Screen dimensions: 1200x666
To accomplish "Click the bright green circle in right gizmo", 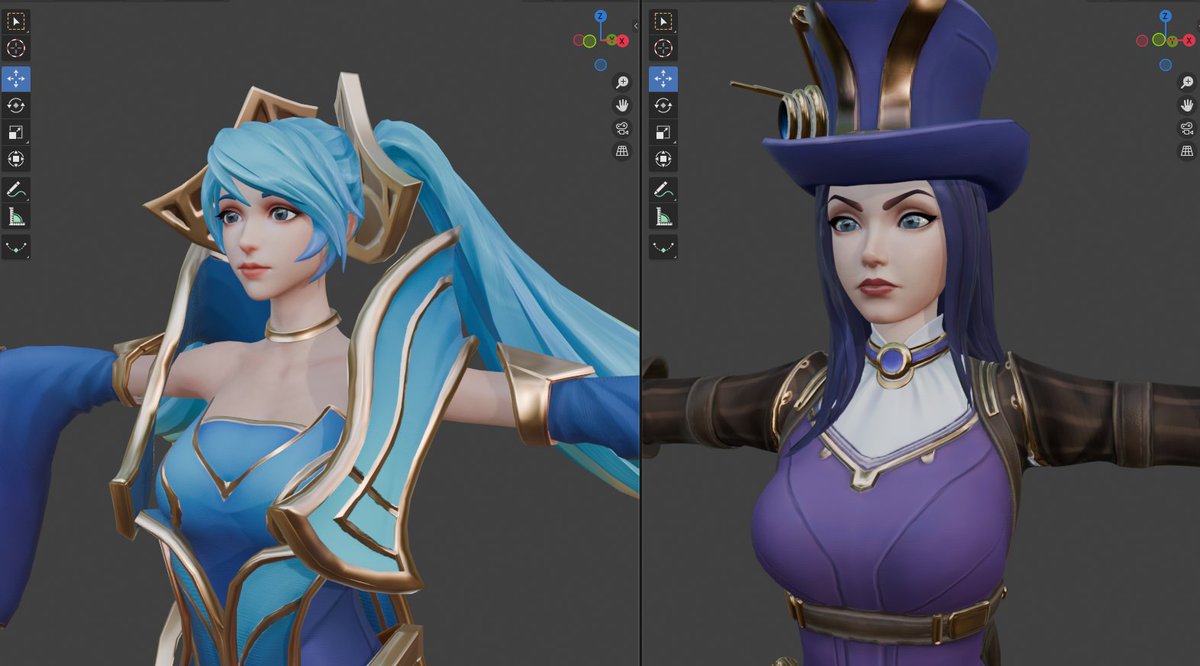I will point(1158,40).
